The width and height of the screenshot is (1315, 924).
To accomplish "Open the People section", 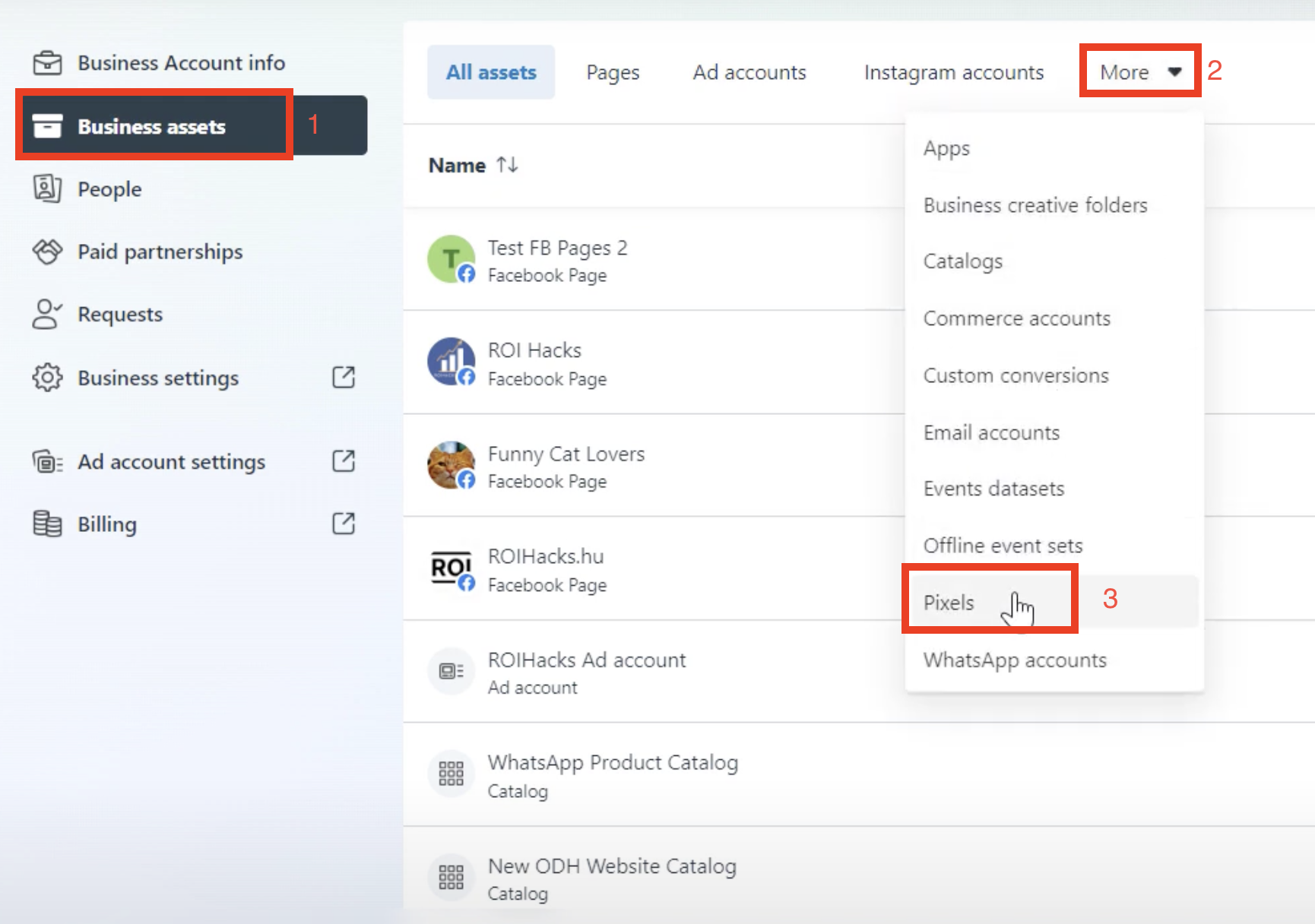I will click(109, 189).
